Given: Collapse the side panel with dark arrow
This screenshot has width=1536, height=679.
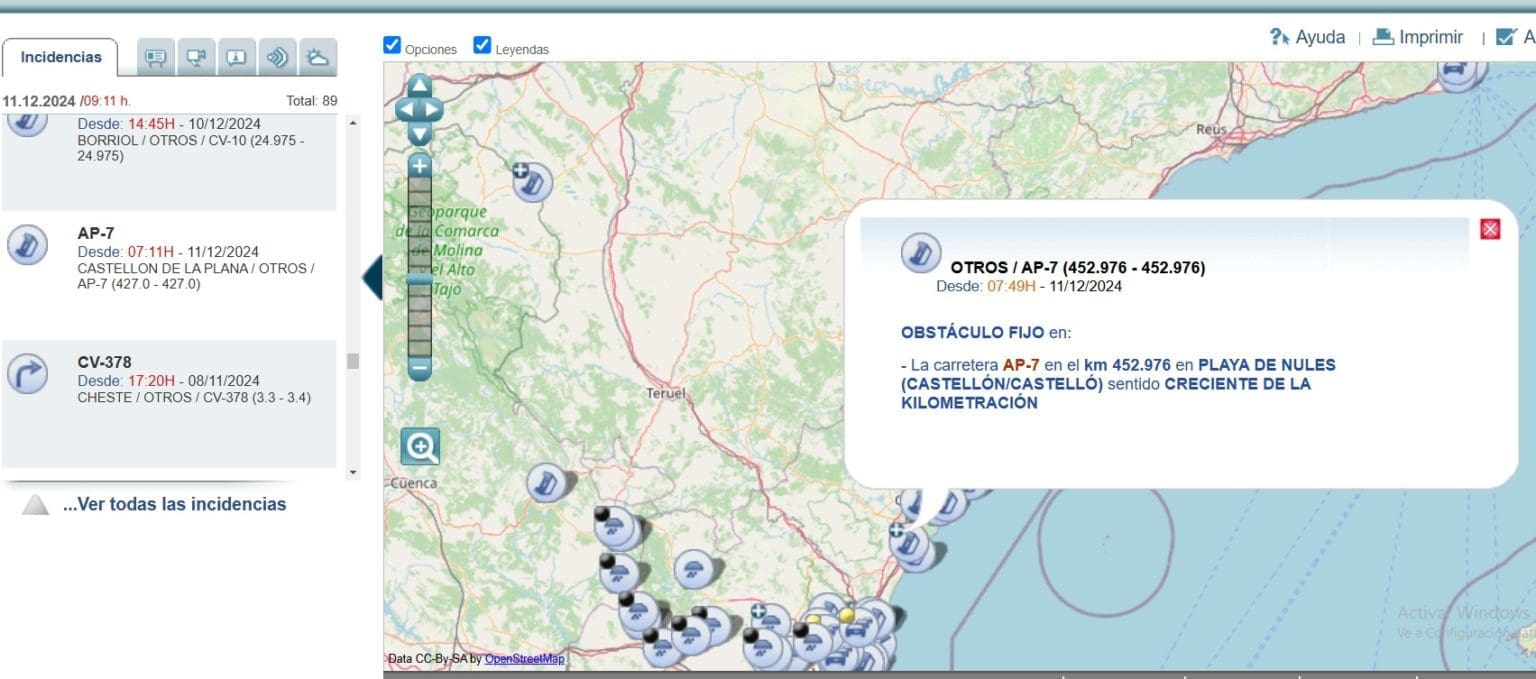Looking at the screenshot, I should pyautogui.click(x=371, y=277).
